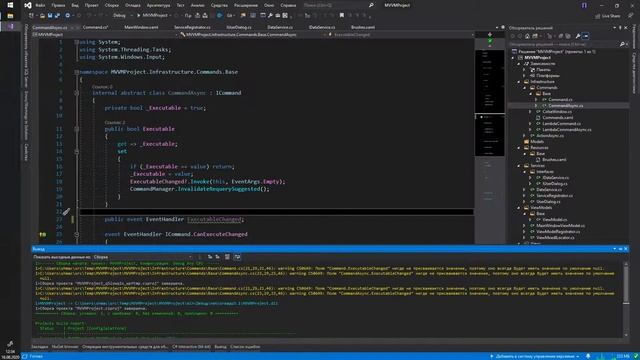The image size is (640, 360).
Task: Open the ExecutableChanged member navigation dropdown
Action: [x=400, y=35]
